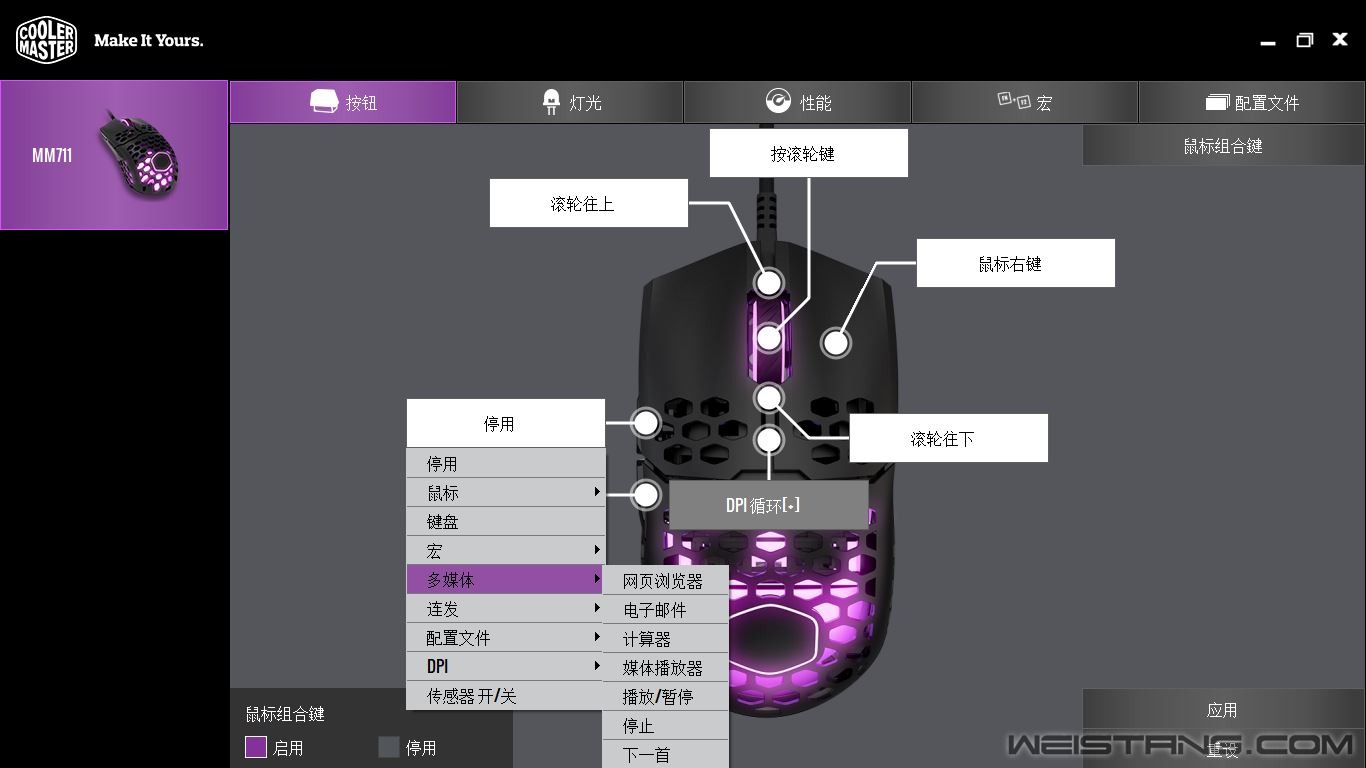Select 计算器 from multimedia submenu
This screenshot has height=768, width=1366.
point(666,638)
